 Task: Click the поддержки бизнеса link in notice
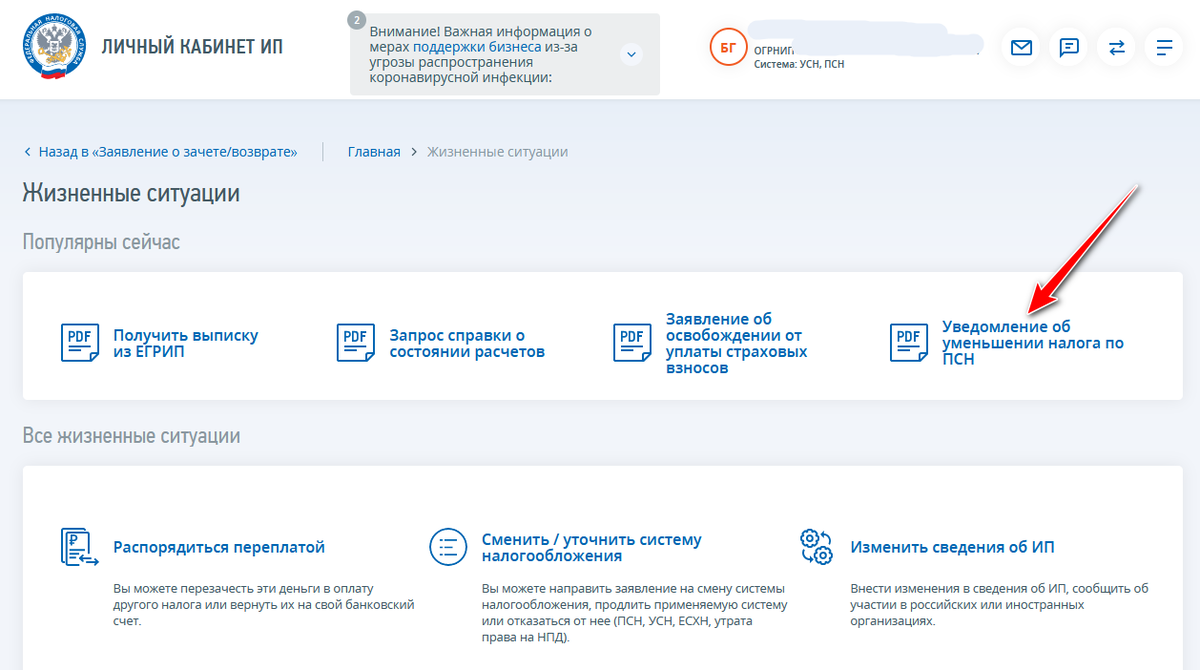coord(477,47)
